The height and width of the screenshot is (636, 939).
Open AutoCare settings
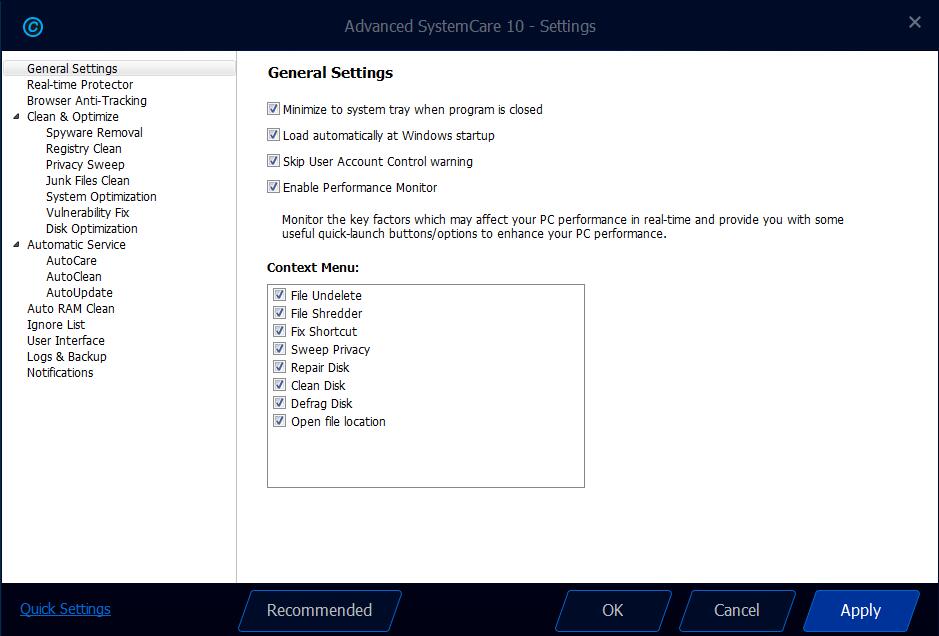click(x=71, y=261)
